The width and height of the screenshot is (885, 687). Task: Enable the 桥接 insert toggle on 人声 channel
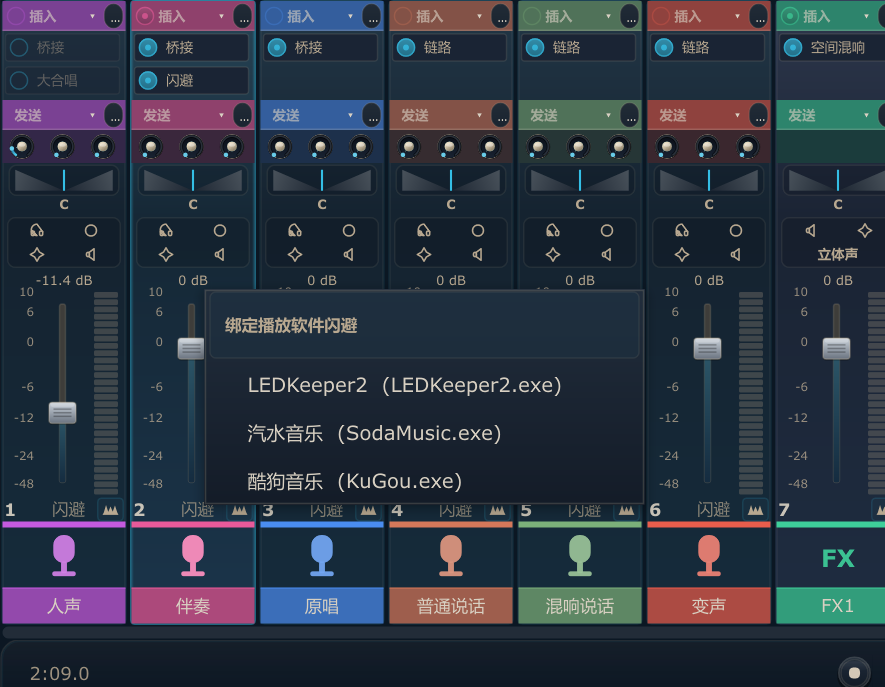(x=19, y=47)
